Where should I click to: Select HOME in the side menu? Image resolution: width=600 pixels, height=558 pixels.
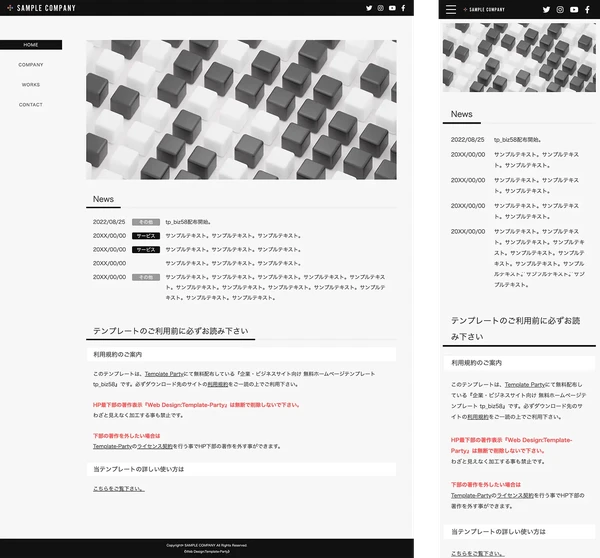pos(31,45)
